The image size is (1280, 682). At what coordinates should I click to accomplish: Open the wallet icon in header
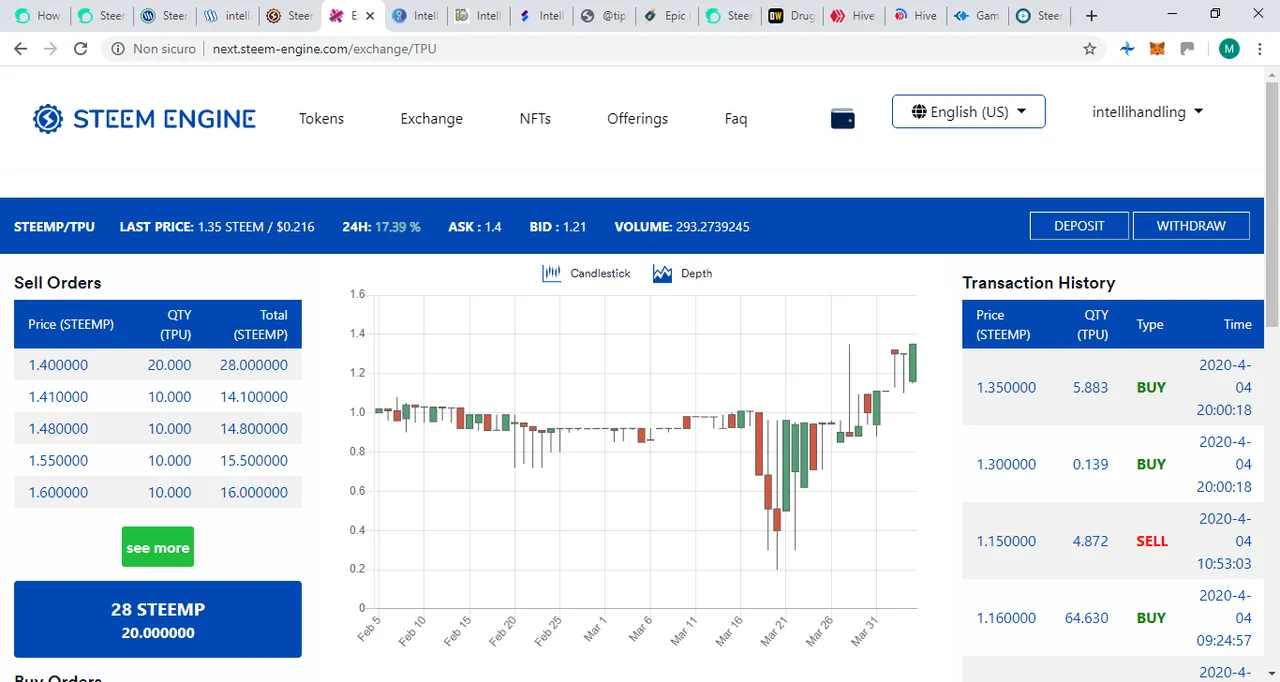coord(843,119)
